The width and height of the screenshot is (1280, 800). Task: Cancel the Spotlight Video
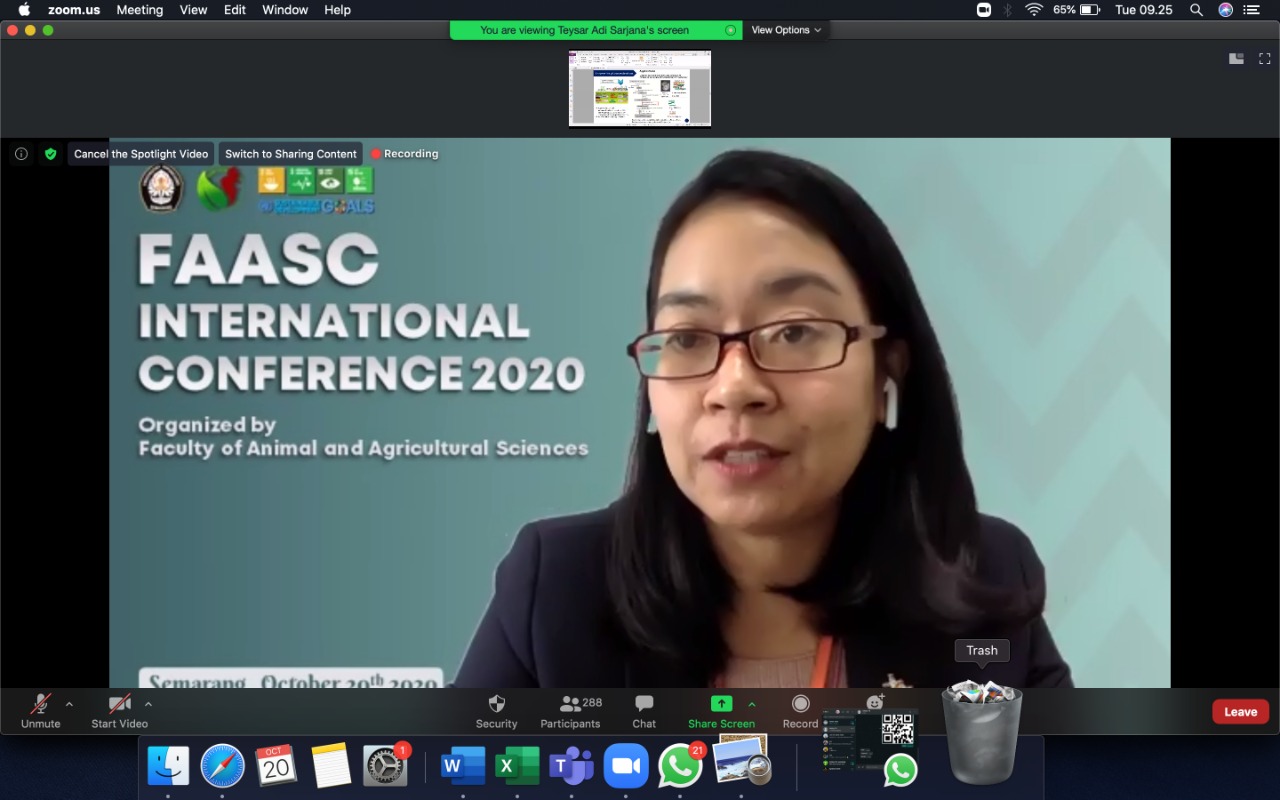pos(141,154)
